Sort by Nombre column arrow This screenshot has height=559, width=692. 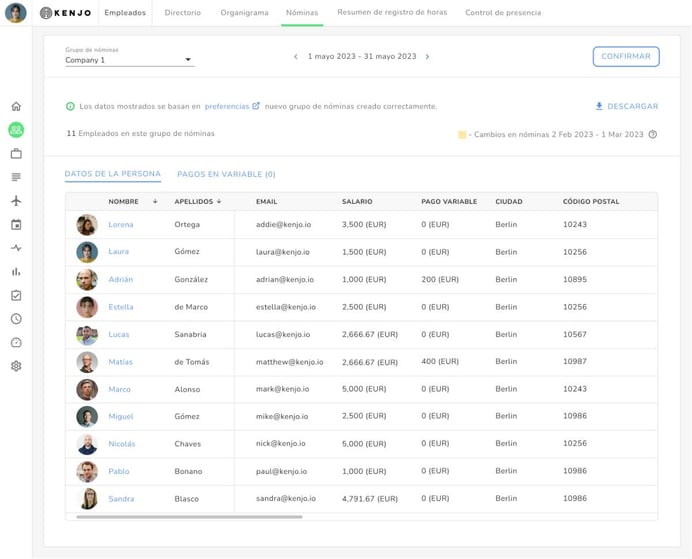(x=155, y=202)
